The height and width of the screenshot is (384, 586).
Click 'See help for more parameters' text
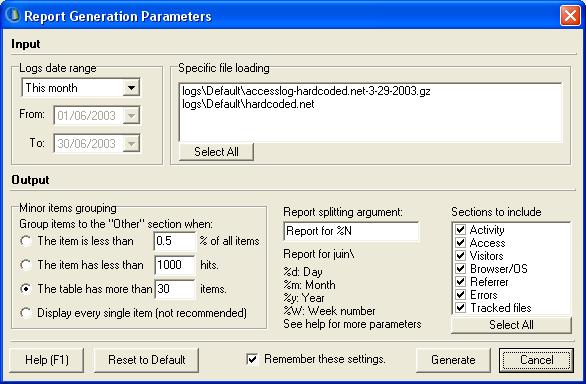352,324
